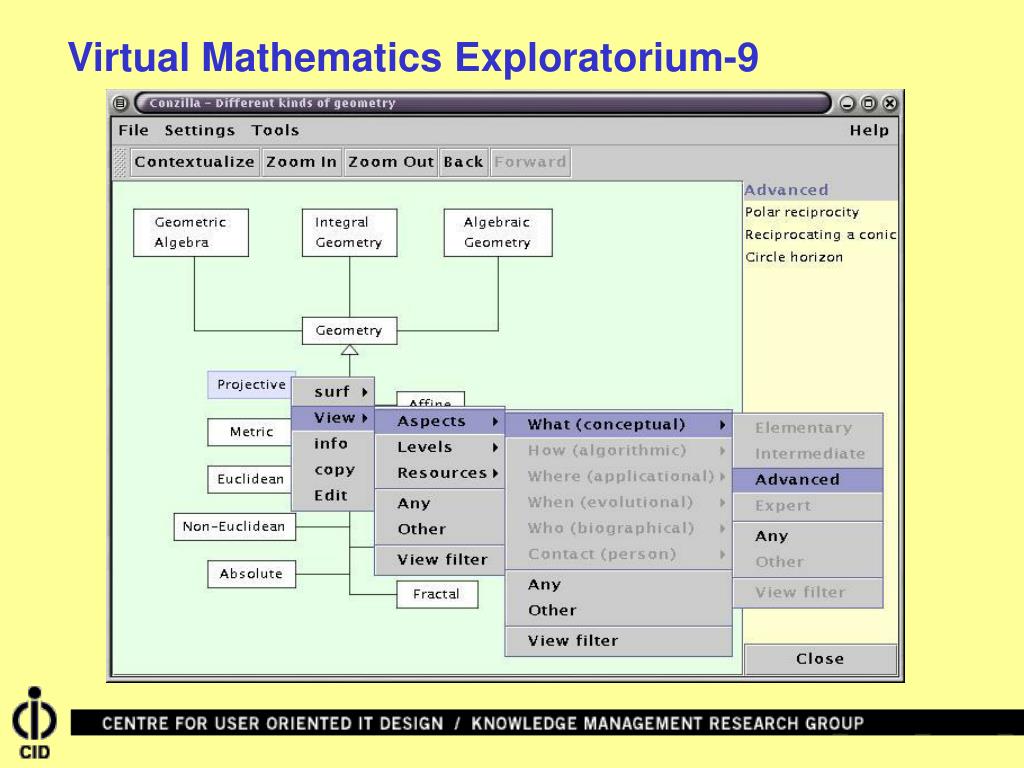Click the toolbar drag handle grip
This screenshot has height=768, width=1024.
pos(120,163)
